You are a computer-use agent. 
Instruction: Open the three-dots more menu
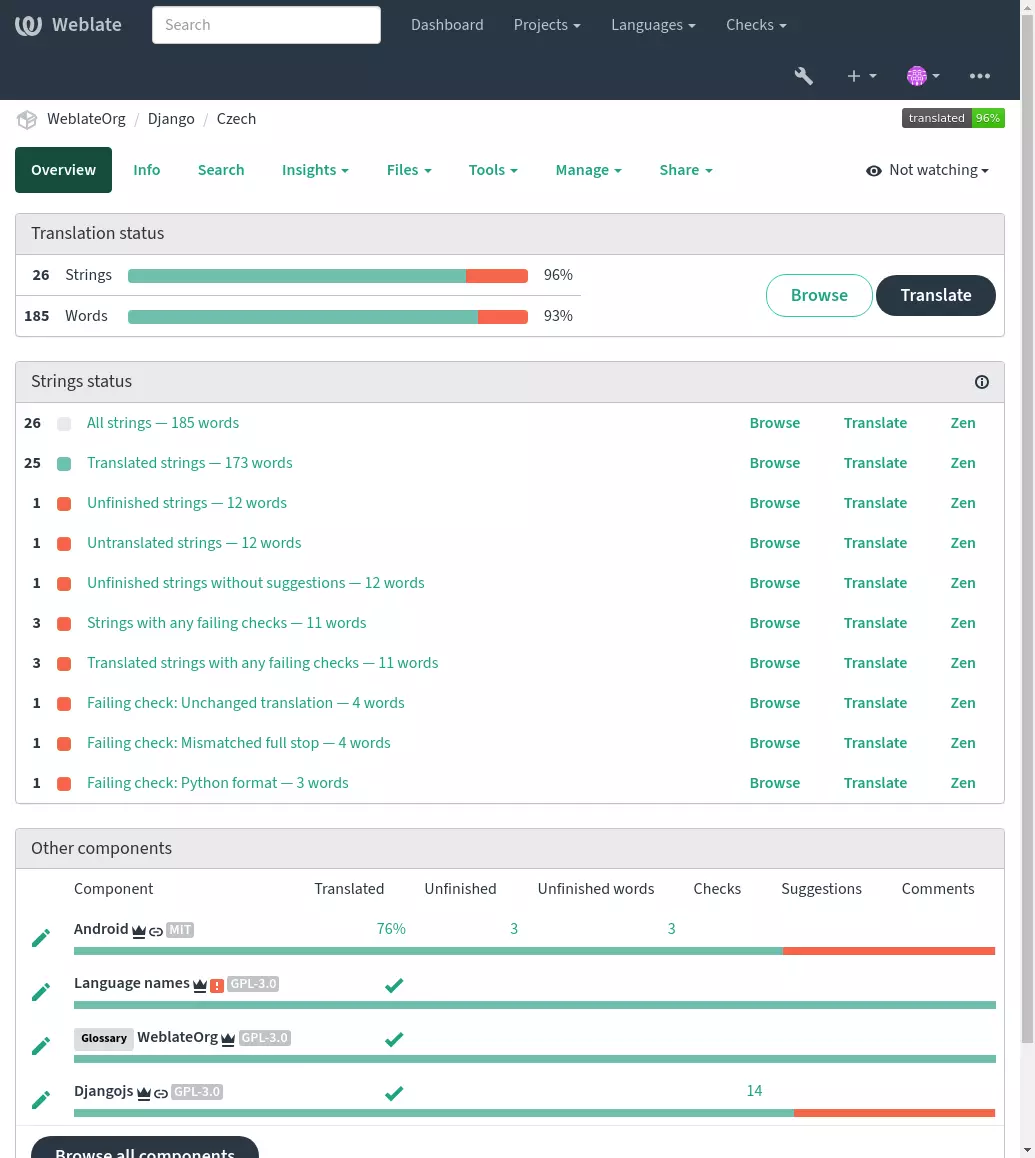tap(980, 76)
